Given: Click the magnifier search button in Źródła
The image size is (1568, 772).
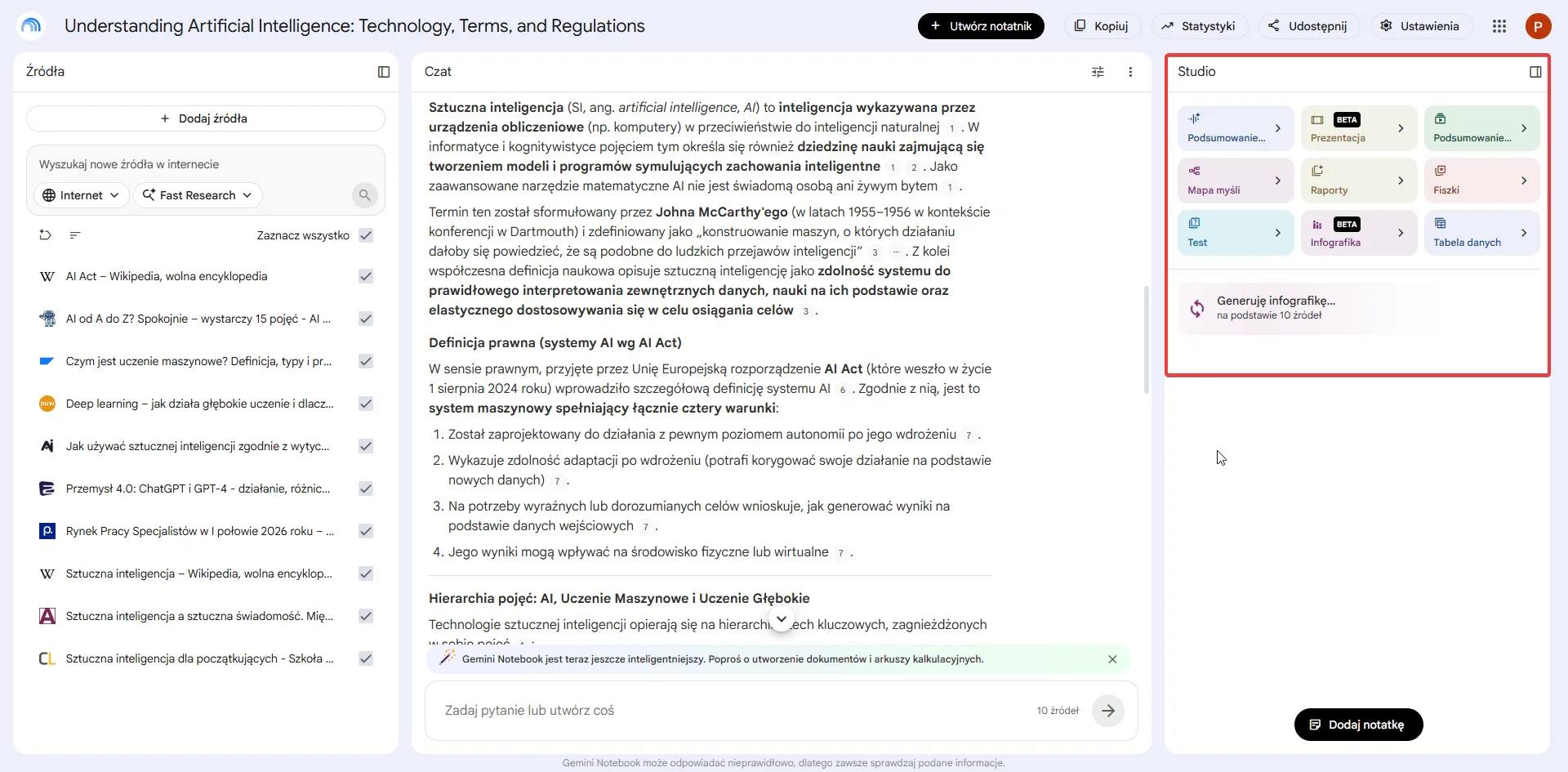Looking at the screenshot, I should [365, 195].
